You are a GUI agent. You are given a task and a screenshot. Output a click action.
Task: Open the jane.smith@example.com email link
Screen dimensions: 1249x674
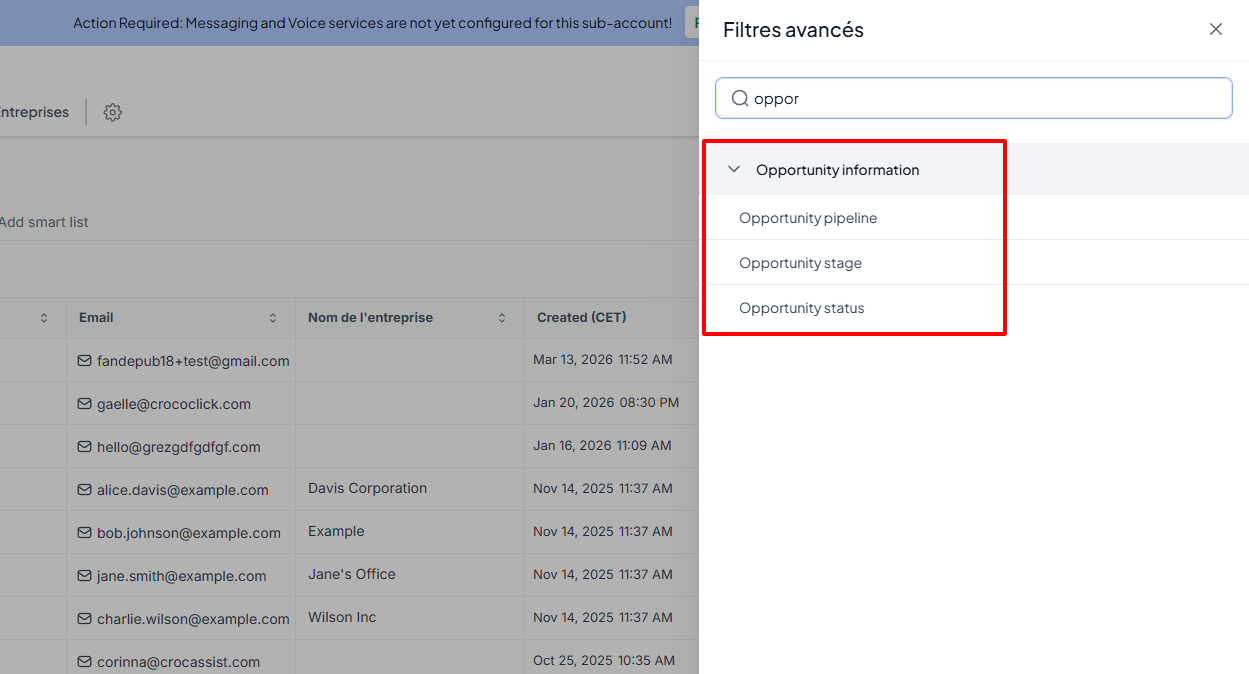tap(181, 576)
